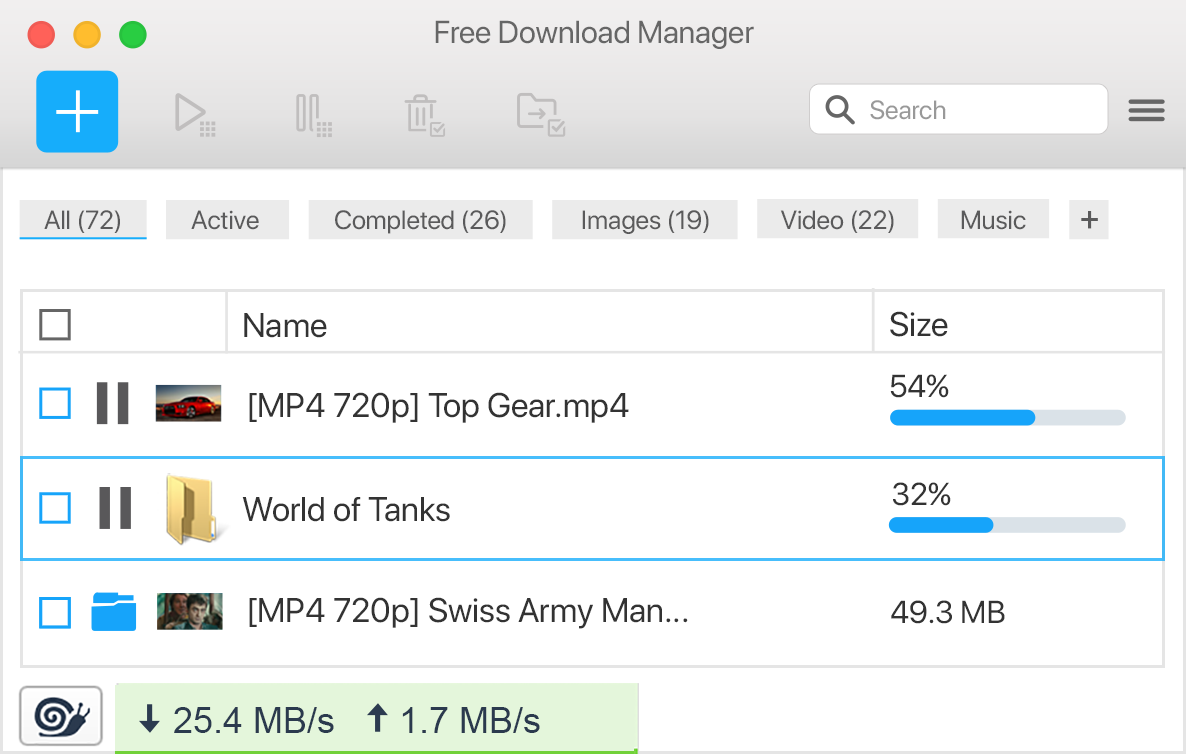Image resolution: width=1186 pixels, height=754 pixels.
Task: Select the Delete downloads toolbar icon
Action: [x=424, y=111]
